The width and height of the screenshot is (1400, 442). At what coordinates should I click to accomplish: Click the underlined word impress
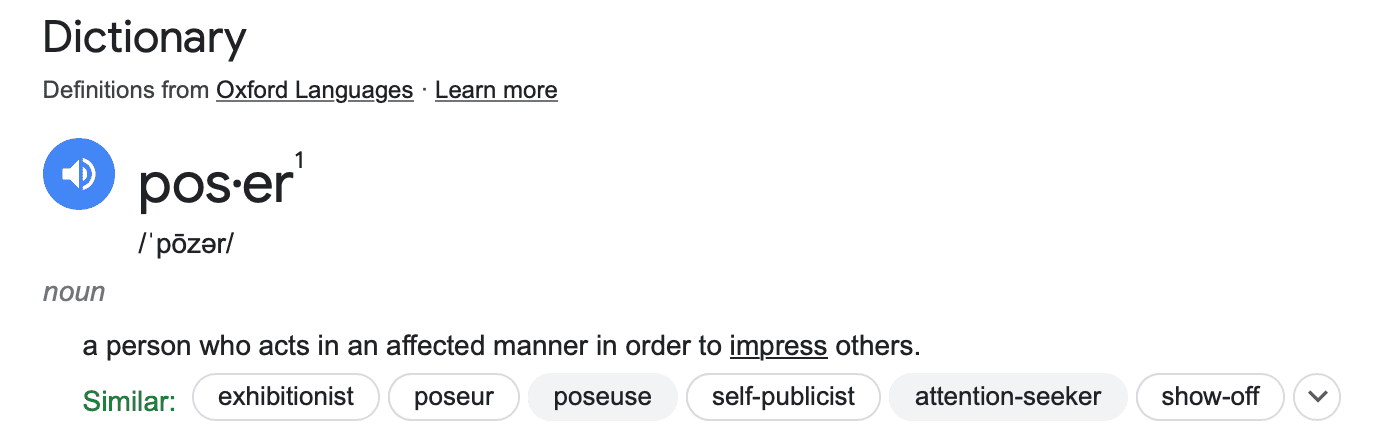(x=778, y=347)
